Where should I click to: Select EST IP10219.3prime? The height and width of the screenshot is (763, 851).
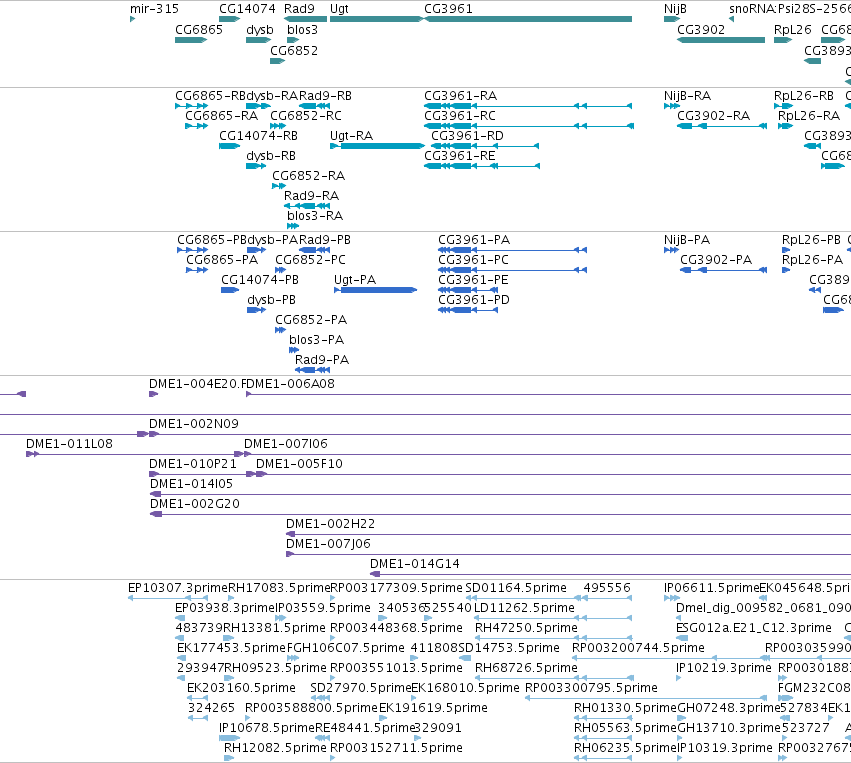pos(723,667)
